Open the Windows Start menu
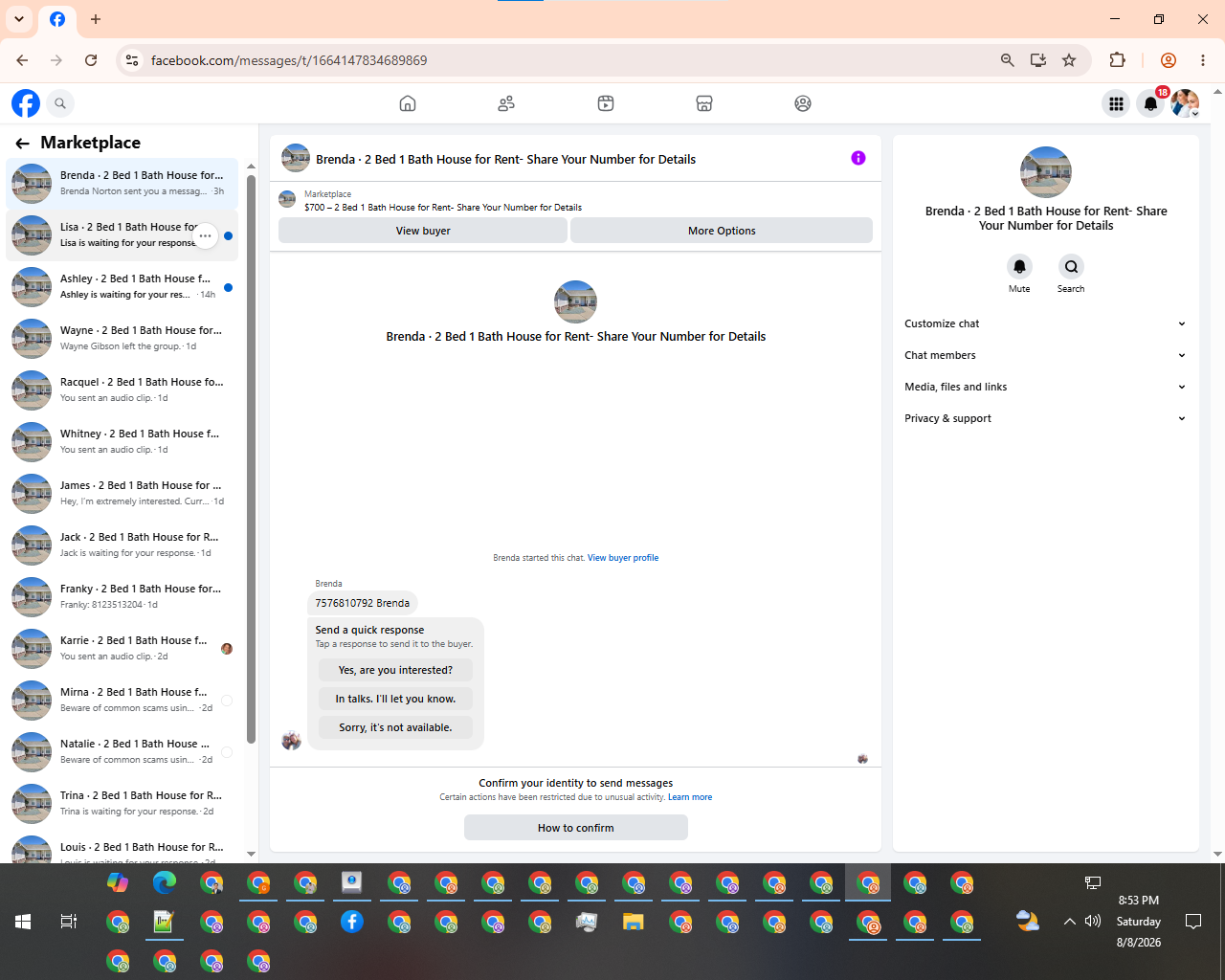1225x980 pixels. click(x=23, y=922)
